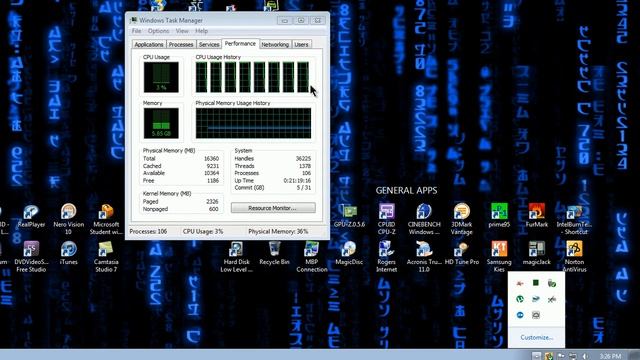Click the network icon in system tray
Viewport: 640px width, 360px height.
(573, 356)
